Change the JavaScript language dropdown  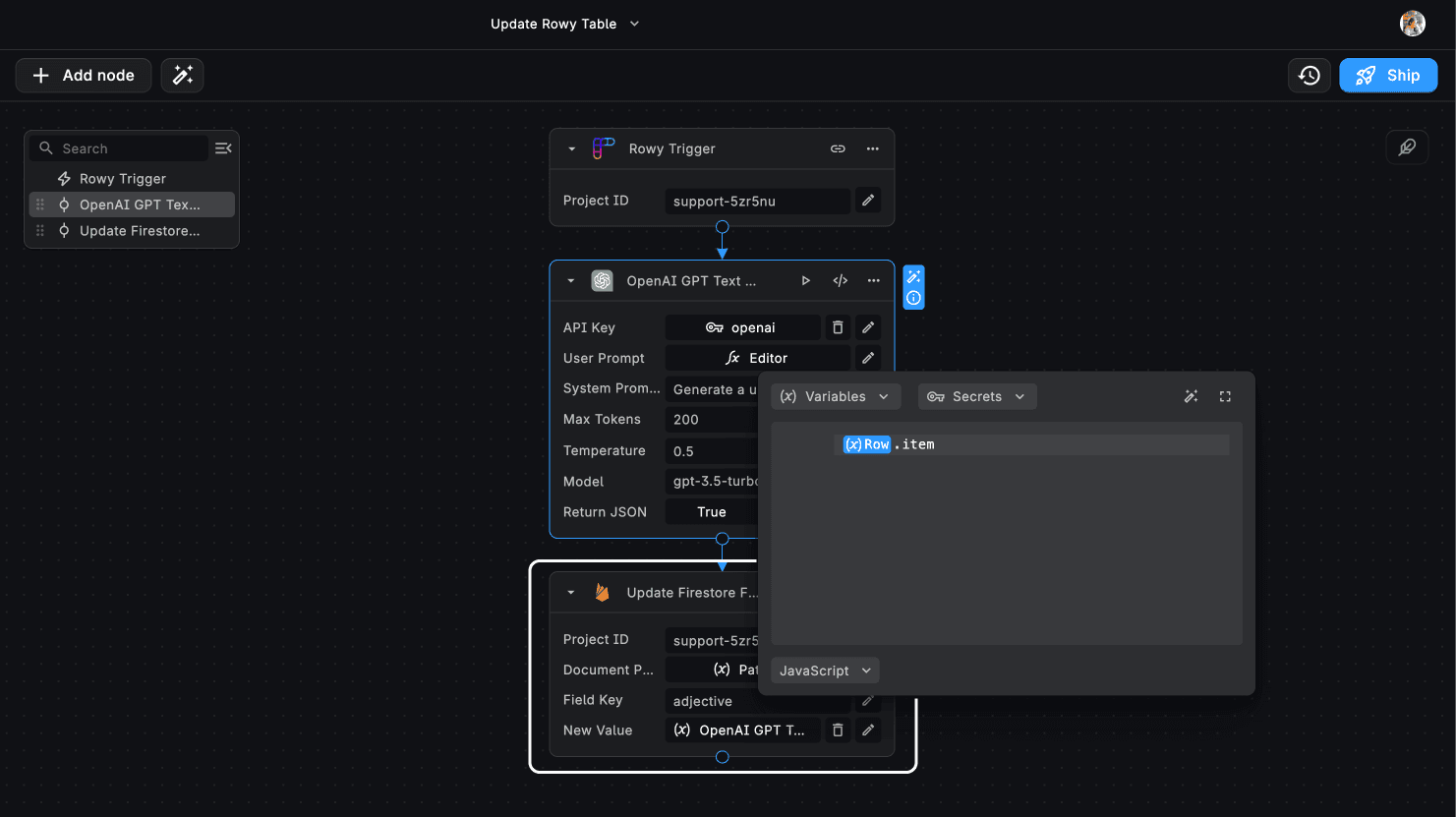pos(825,671)
